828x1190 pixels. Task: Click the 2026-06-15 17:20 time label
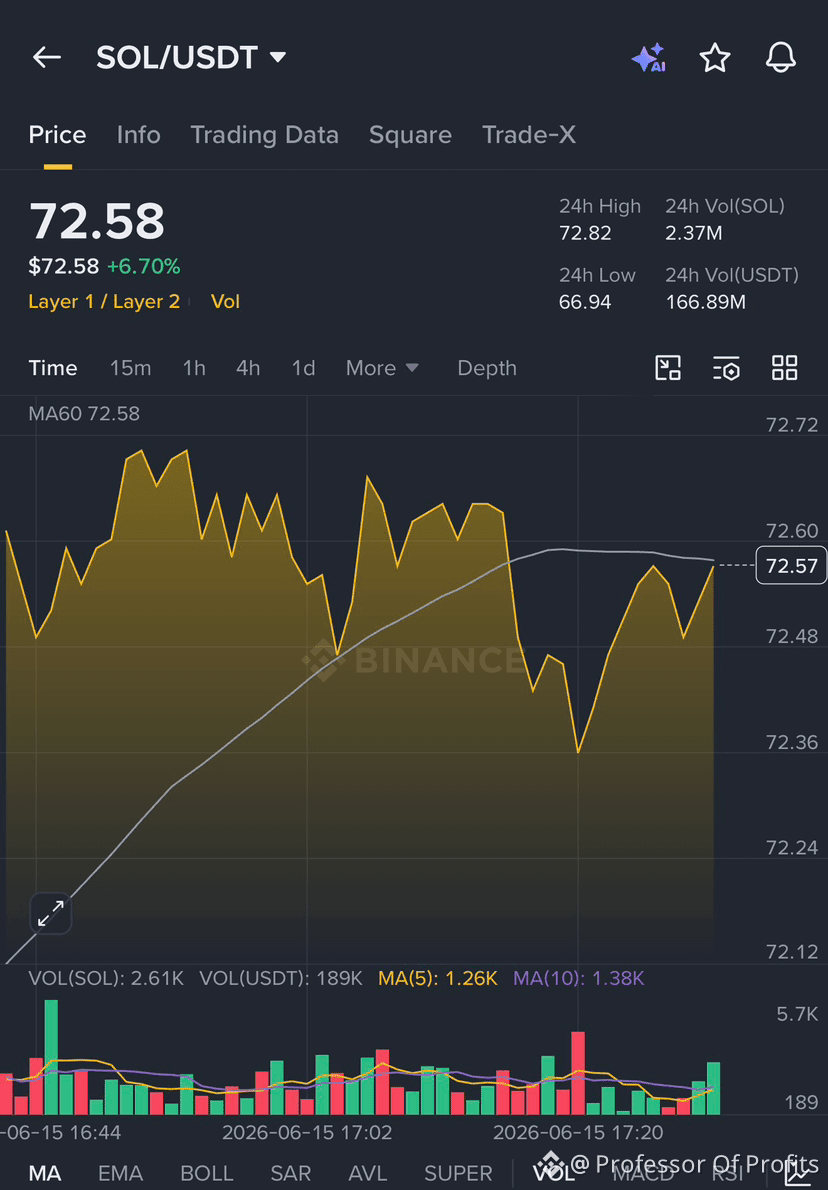point(578,1133)
